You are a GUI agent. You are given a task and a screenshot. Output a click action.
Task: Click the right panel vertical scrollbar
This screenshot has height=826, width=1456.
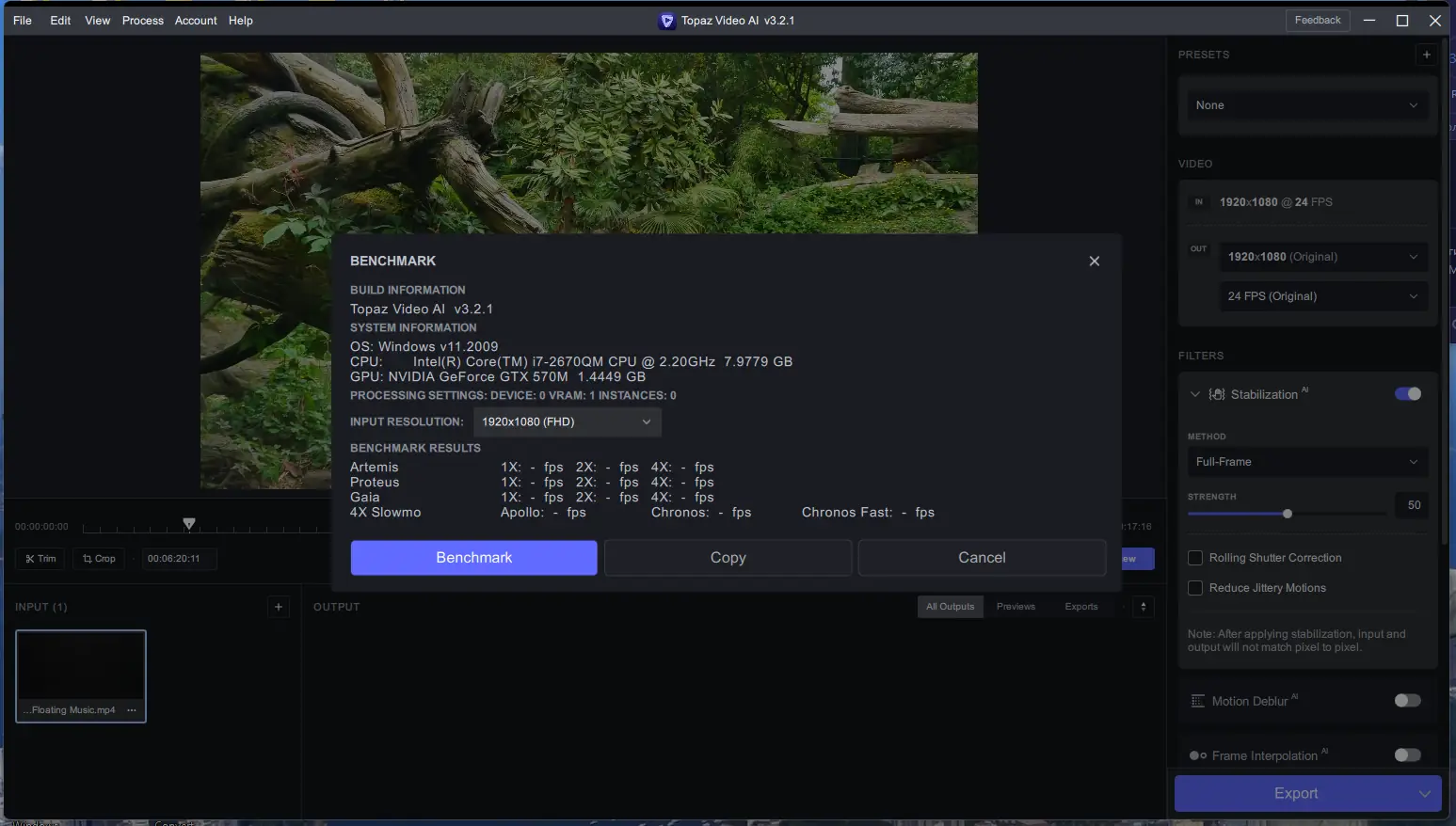pos(1446,292)
